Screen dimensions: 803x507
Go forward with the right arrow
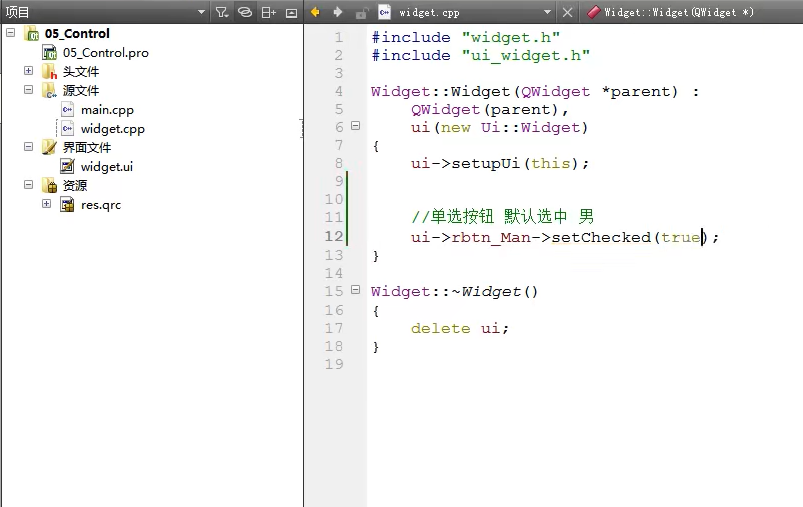tap(337, 12)
